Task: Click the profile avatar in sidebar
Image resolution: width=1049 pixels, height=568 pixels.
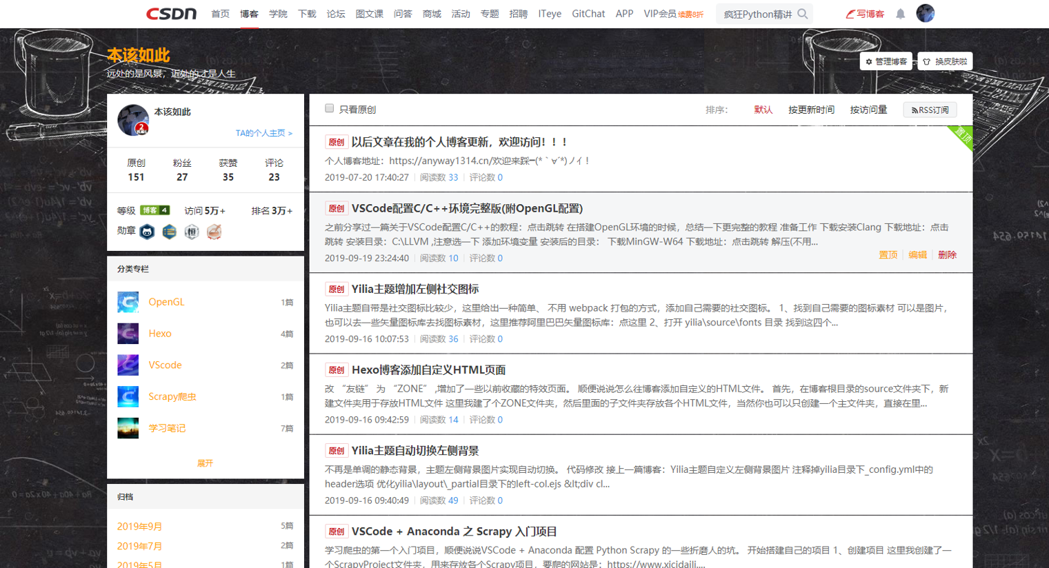Action: pos(133,120)
